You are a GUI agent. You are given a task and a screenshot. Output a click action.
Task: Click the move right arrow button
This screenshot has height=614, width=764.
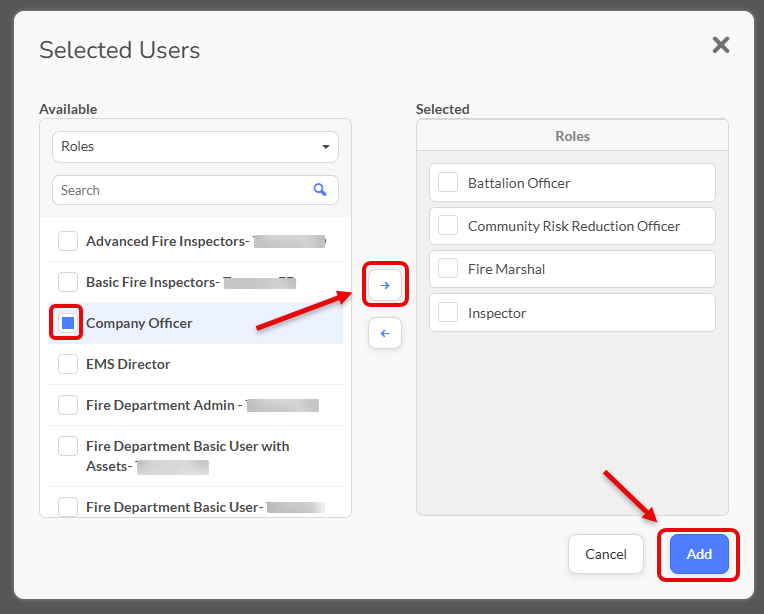point(385,285)
